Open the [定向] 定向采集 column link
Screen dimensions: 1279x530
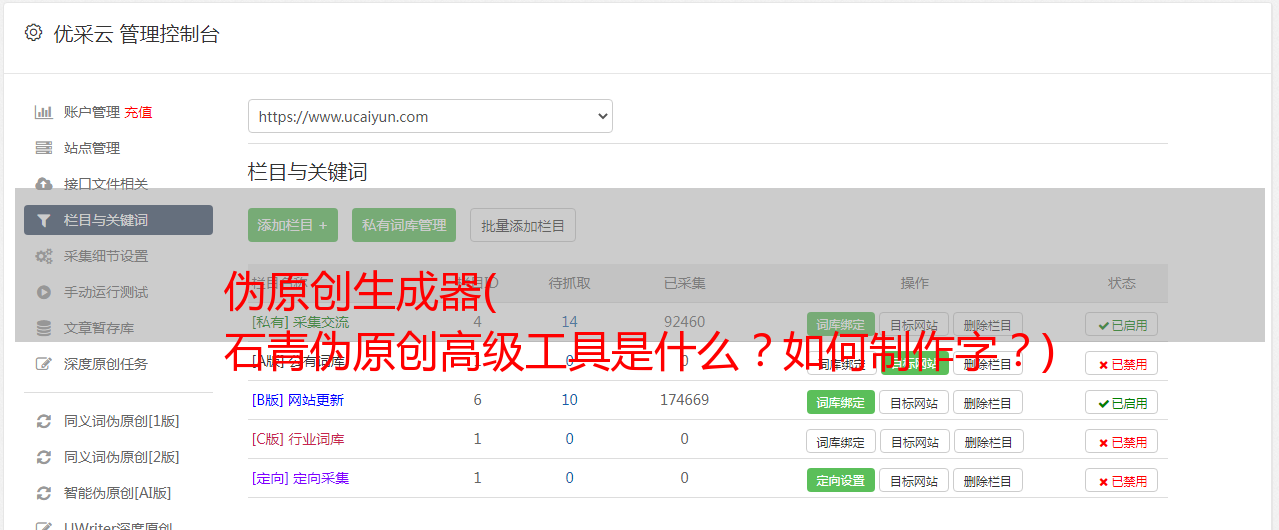tap(300, 478)
